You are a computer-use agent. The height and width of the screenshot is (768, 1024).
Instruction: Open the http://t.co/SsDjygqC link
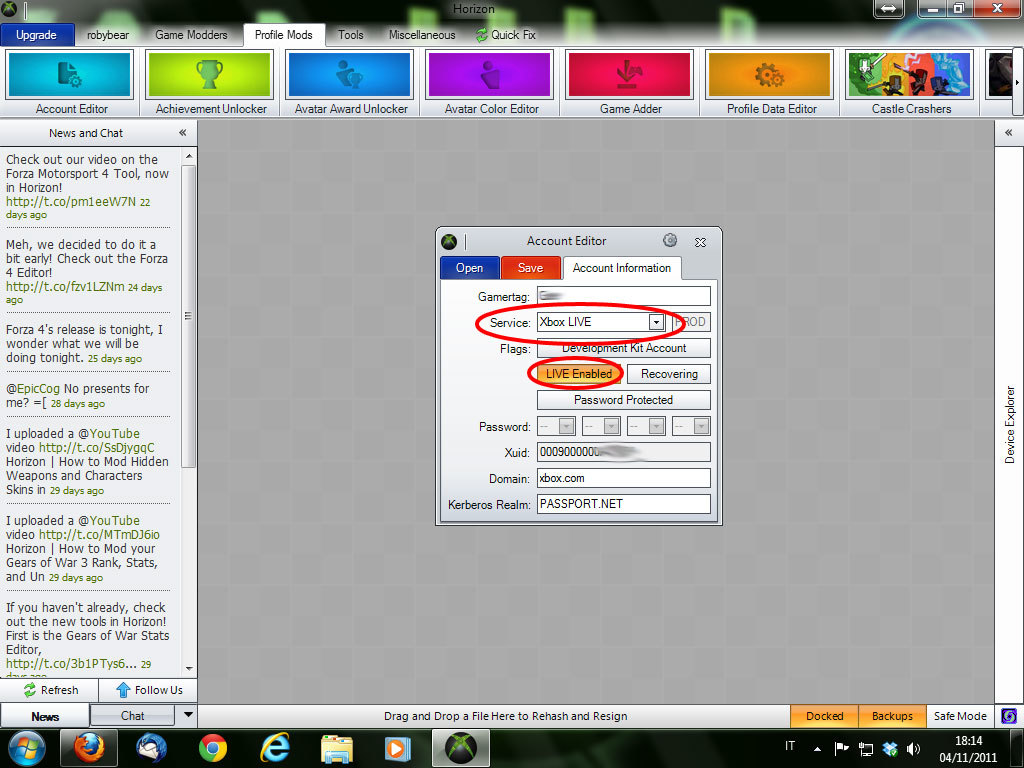(x=97, y=448)
